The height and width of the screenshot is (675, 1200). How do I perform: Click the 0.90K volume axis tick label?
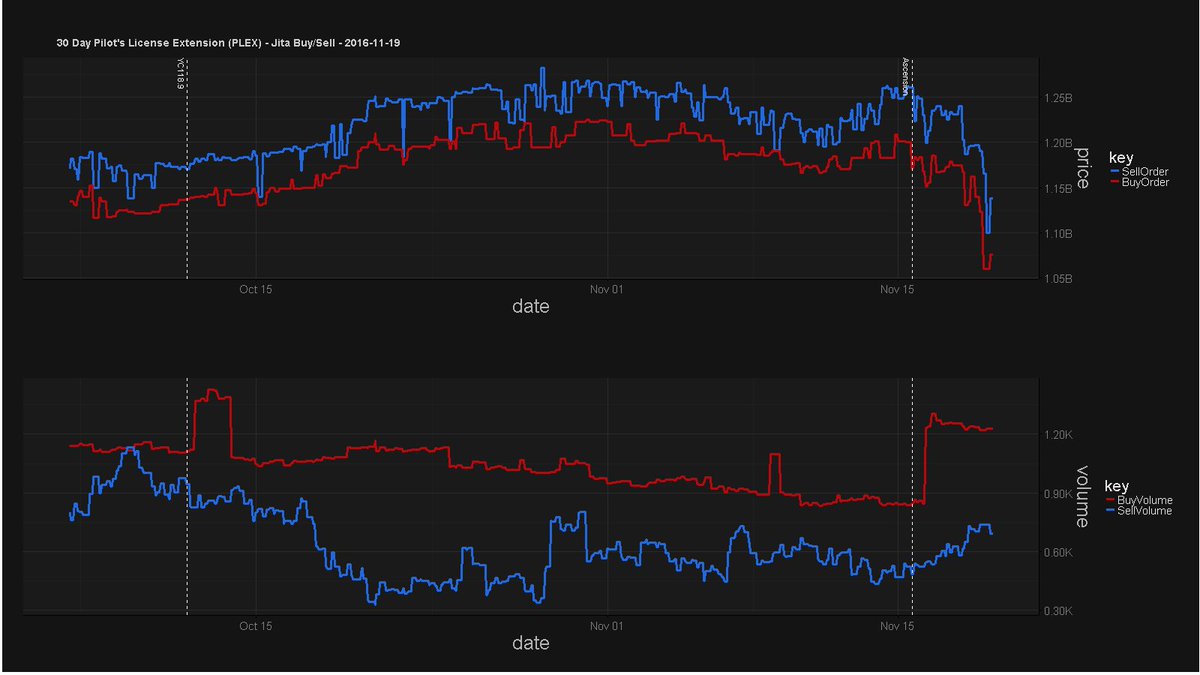(1057, 494)
